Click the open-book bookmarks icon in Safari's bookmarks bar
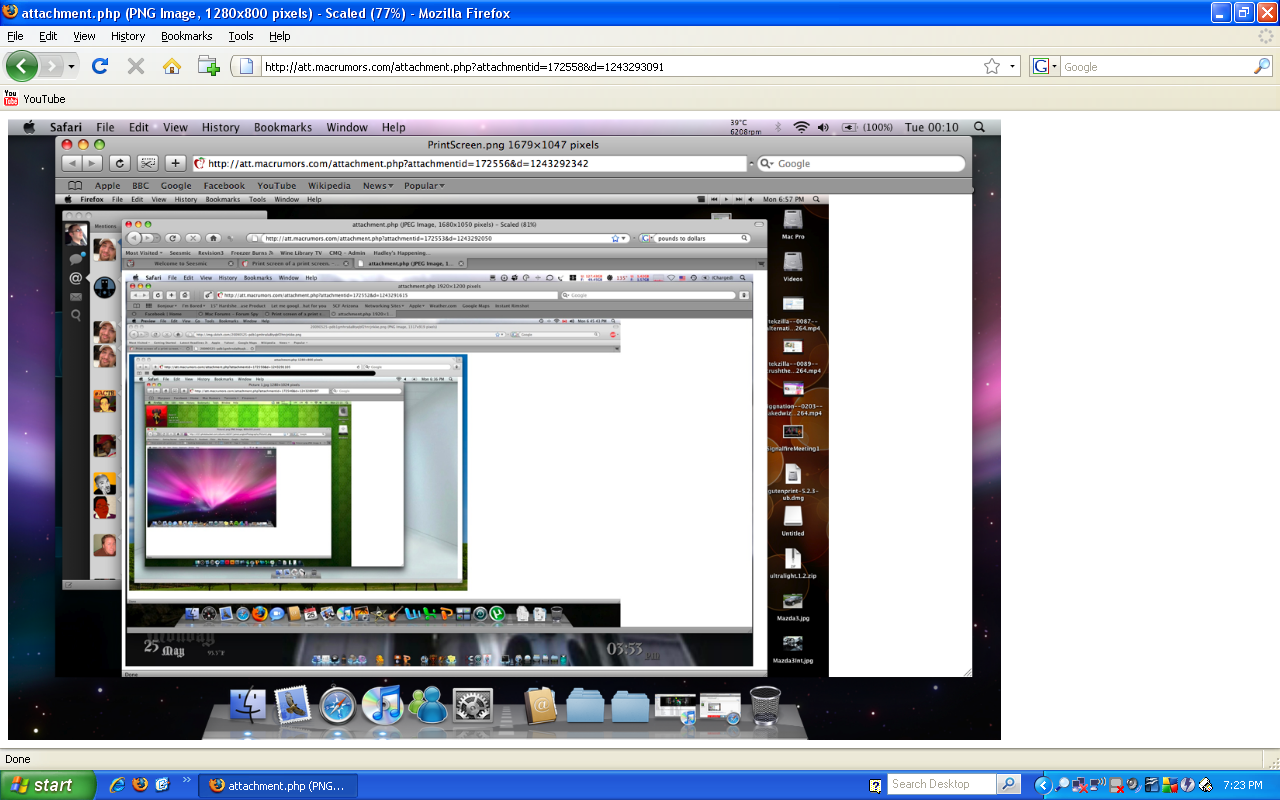The image size is (1280, 800). tap(75, 185)
